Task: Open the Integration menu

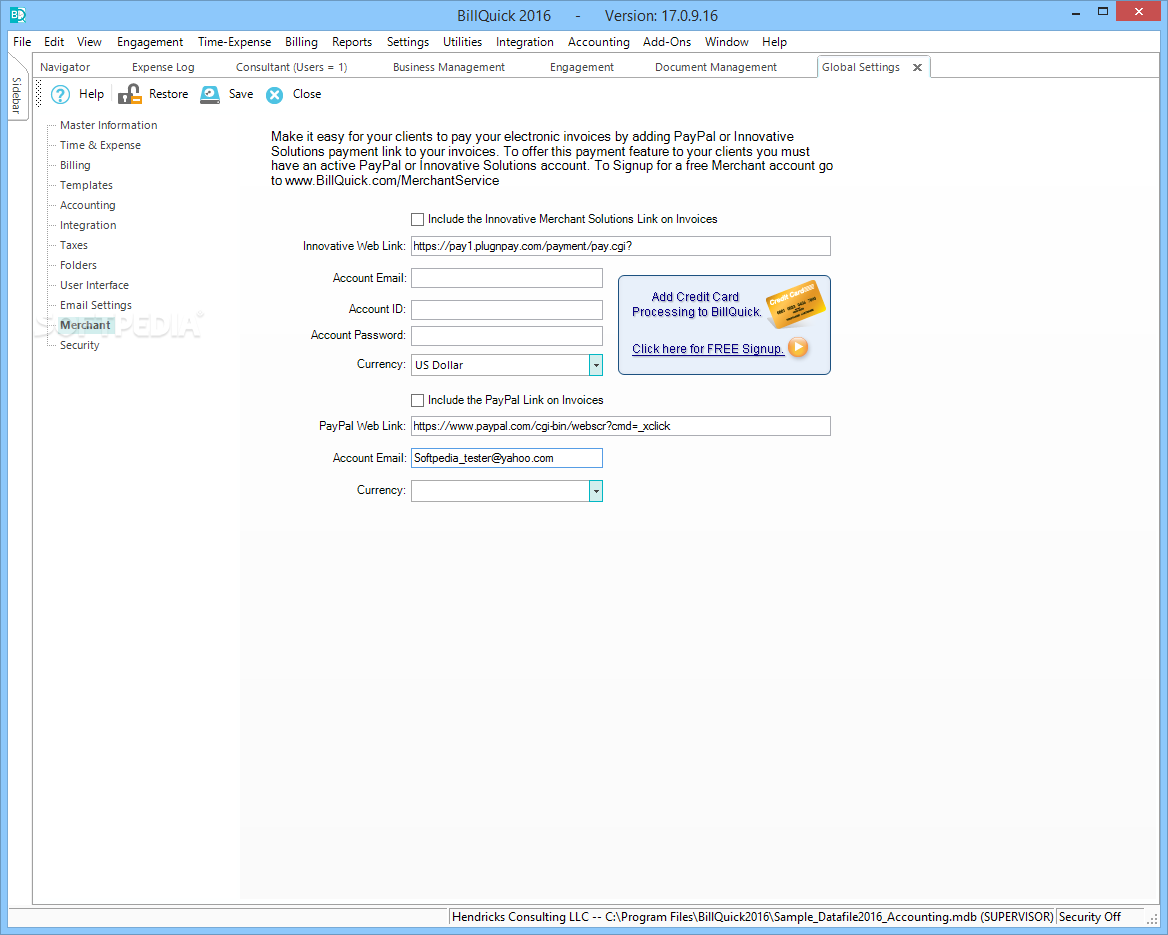Action: [x=524, y=42]
